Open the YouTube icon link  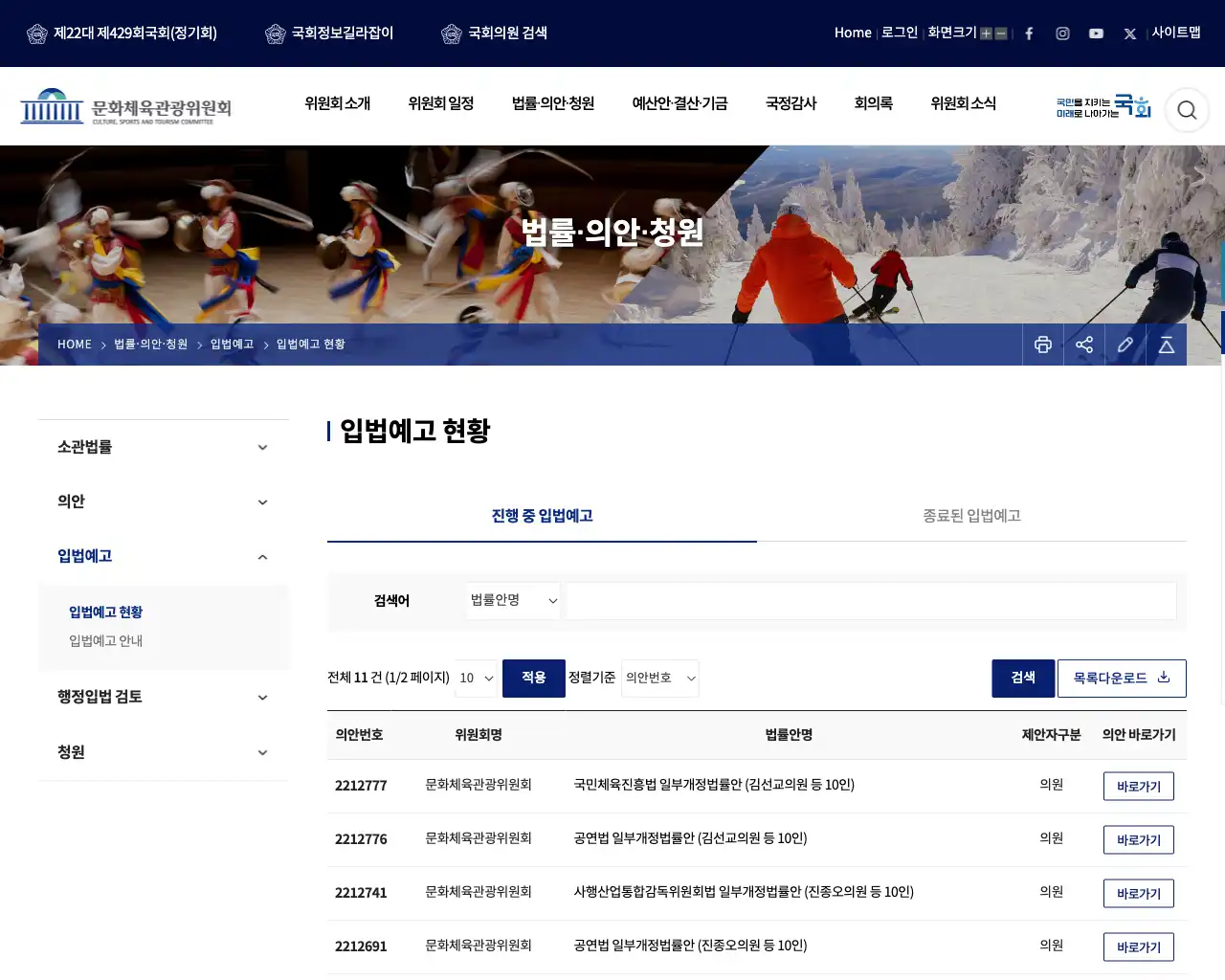(x=1096, y=33)
